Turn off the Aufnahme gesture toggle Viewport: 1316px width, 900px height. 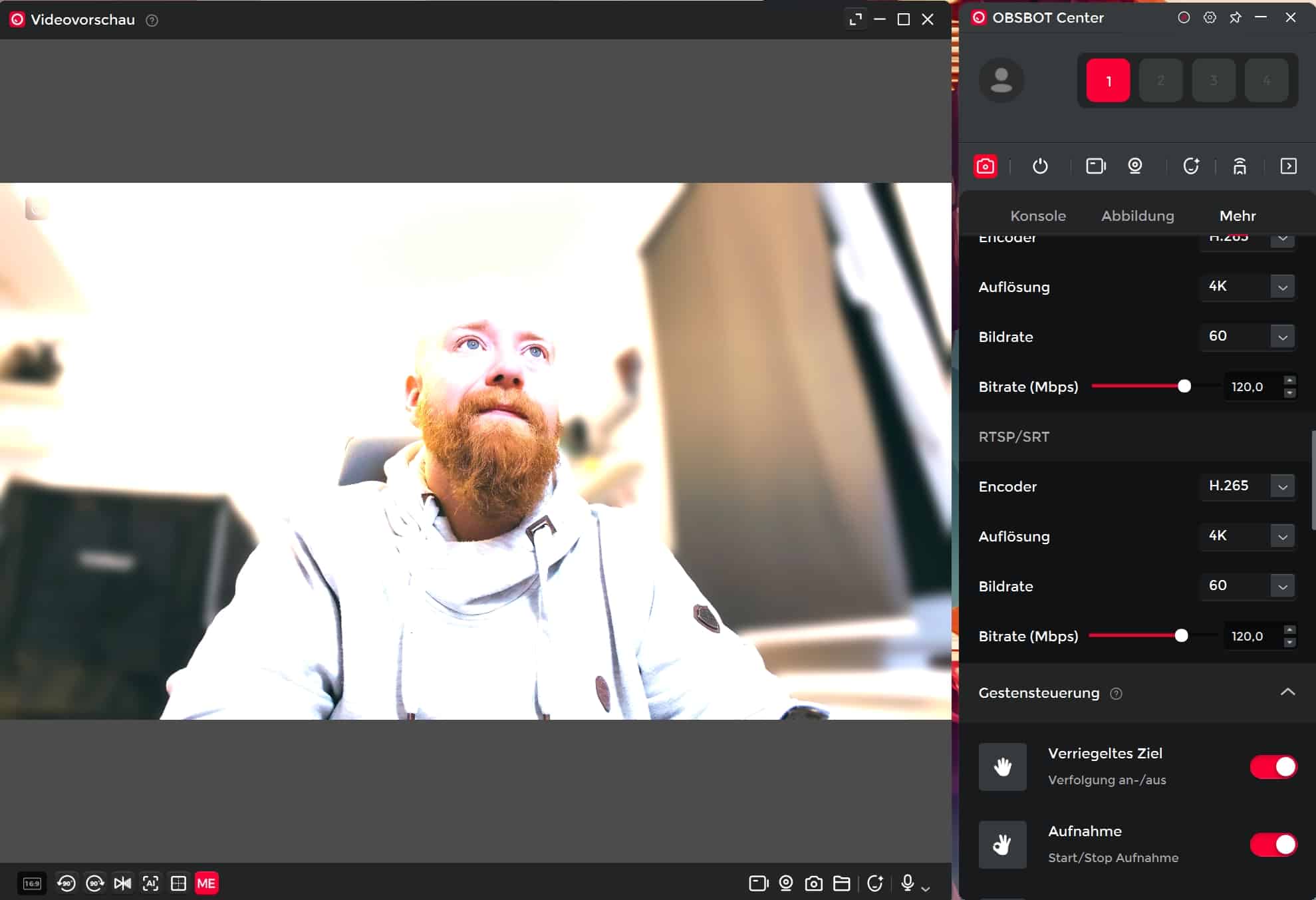(x=1273, y=845)
